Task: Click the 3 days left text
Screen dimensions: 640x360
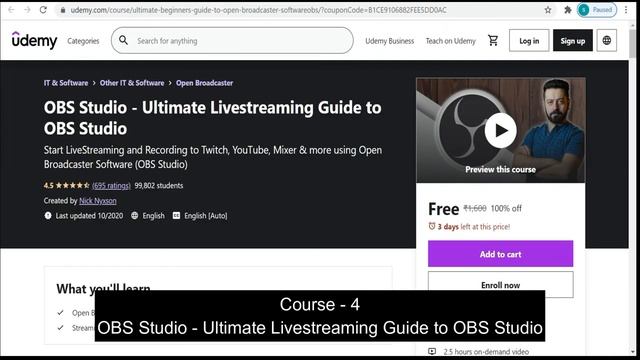Action: coord(473,227)
